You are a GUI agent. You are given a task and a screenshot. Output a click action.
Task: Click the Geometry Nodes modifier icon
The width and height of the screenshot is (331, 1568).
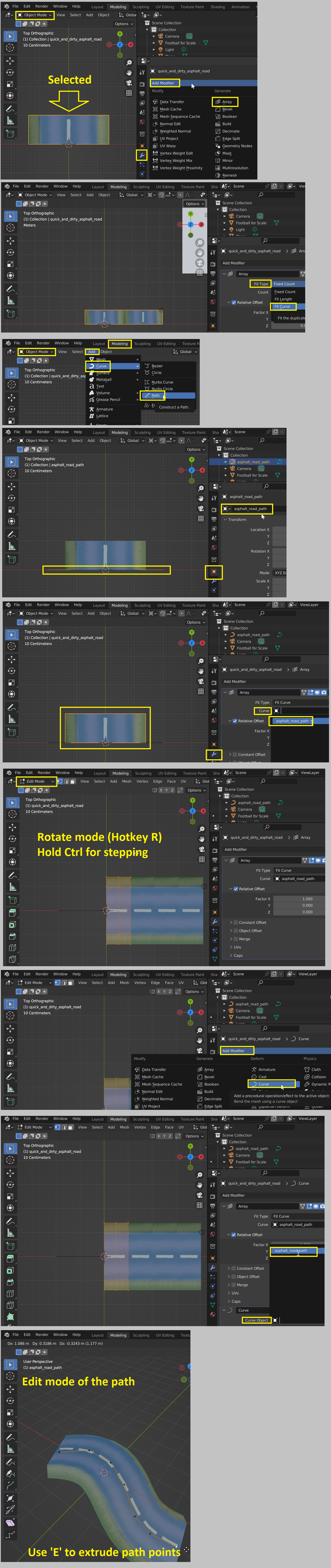pyautogui.click(x=217, y=146)
